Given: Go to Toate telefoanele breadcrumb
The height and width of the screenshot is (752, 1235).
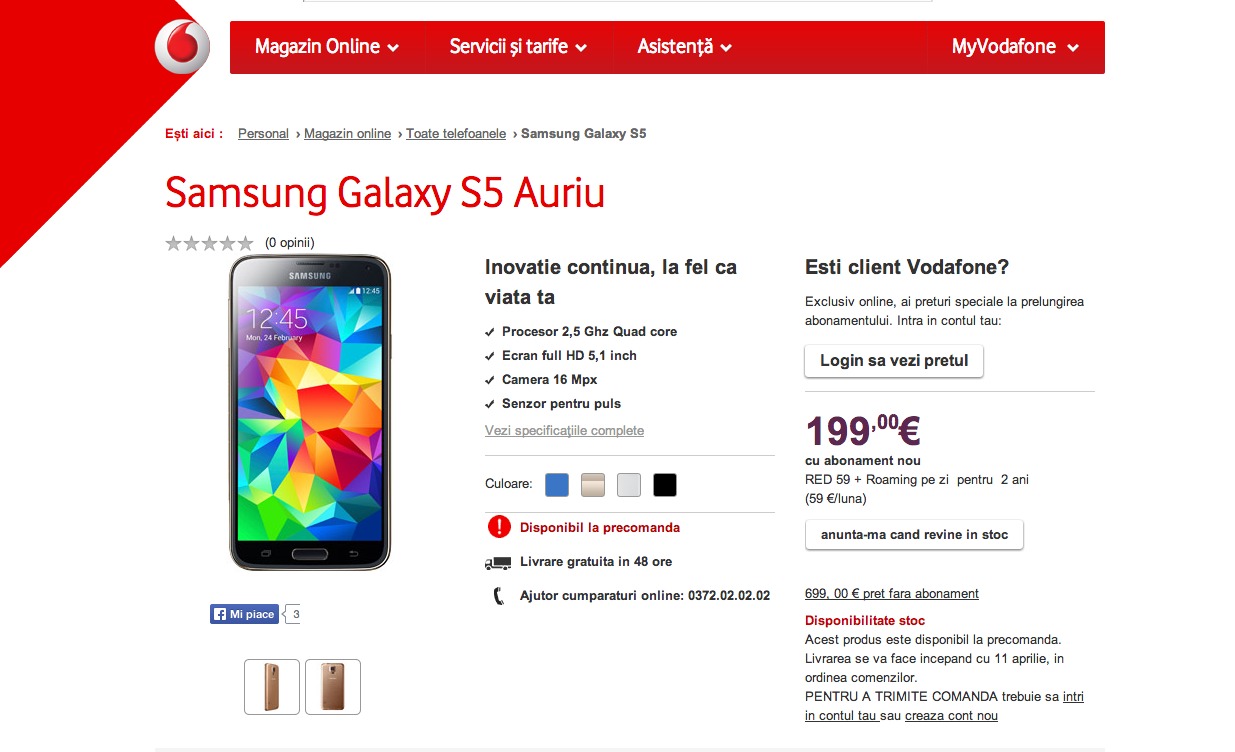Looking at the screenshot, I should click(456, 134).
